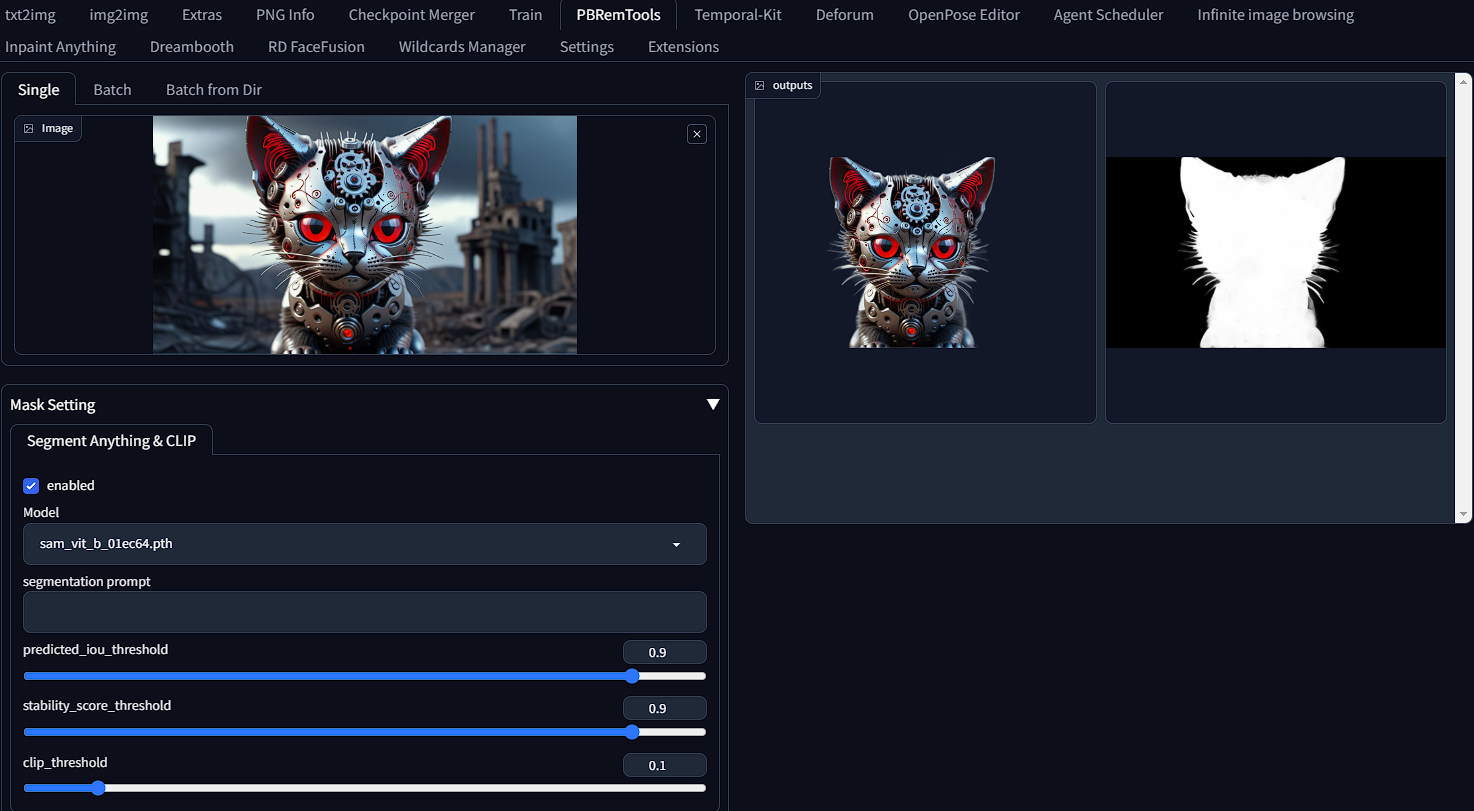The width and height of the screenshot is (1474, 811).
Task: Select the white mask output thumbnail
Action: 1275,252
